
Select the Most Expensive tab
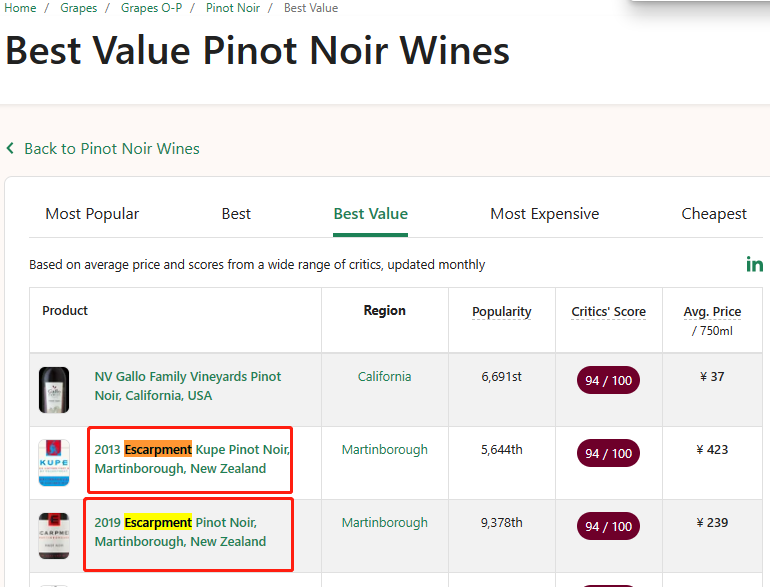coord(544,214)
